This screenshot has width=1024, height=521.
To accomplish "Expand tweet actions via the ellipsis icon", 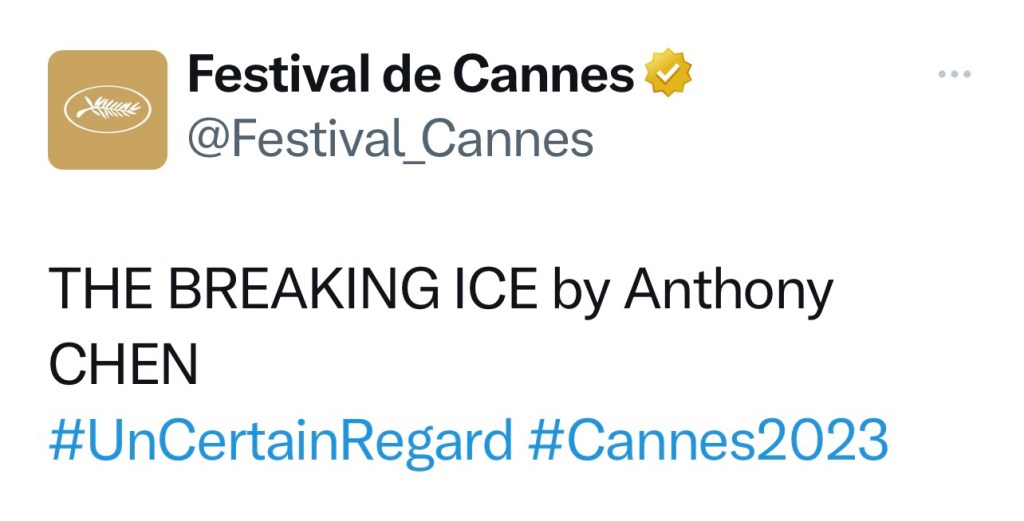I will point(953,76).
